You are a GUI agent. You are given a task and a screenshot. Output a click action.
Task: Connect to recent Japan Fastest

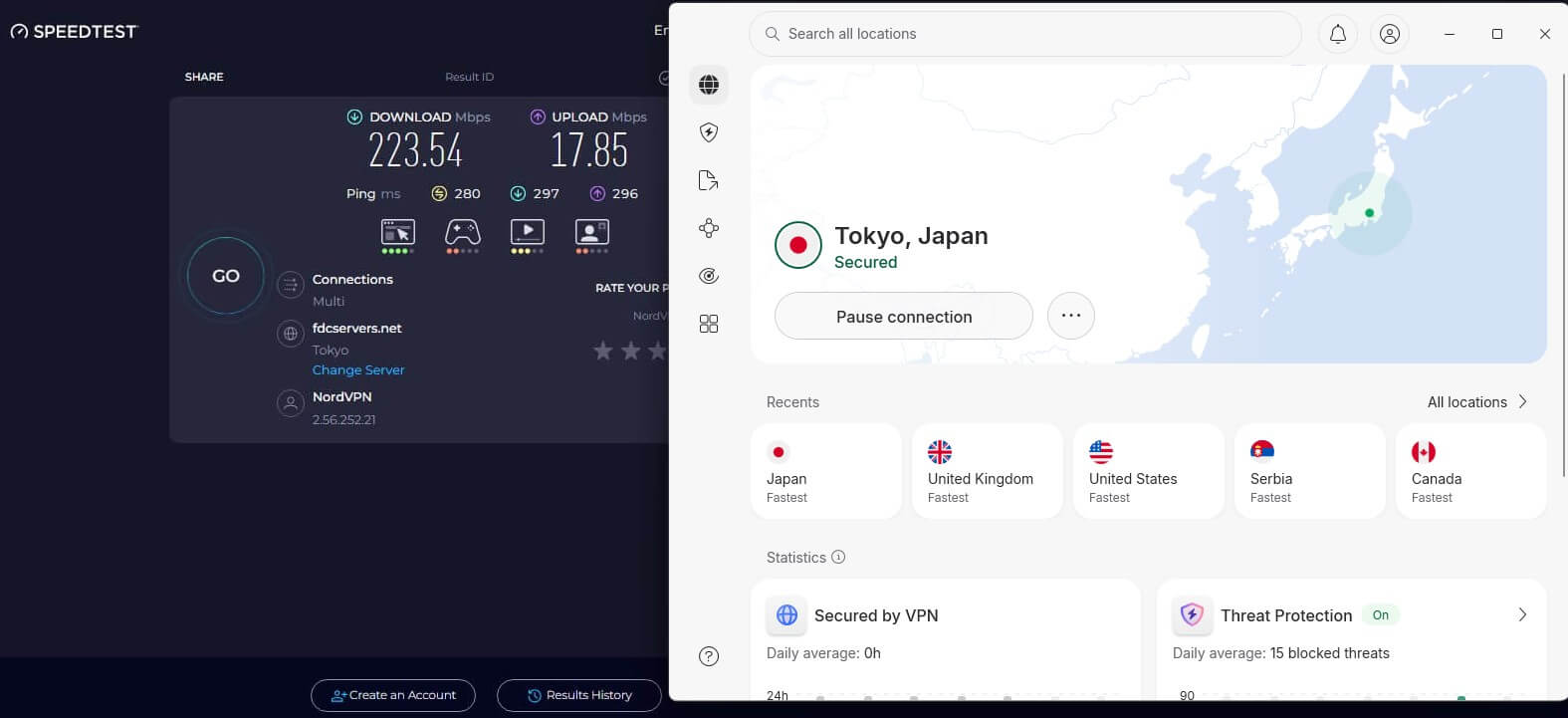[826, 471]
